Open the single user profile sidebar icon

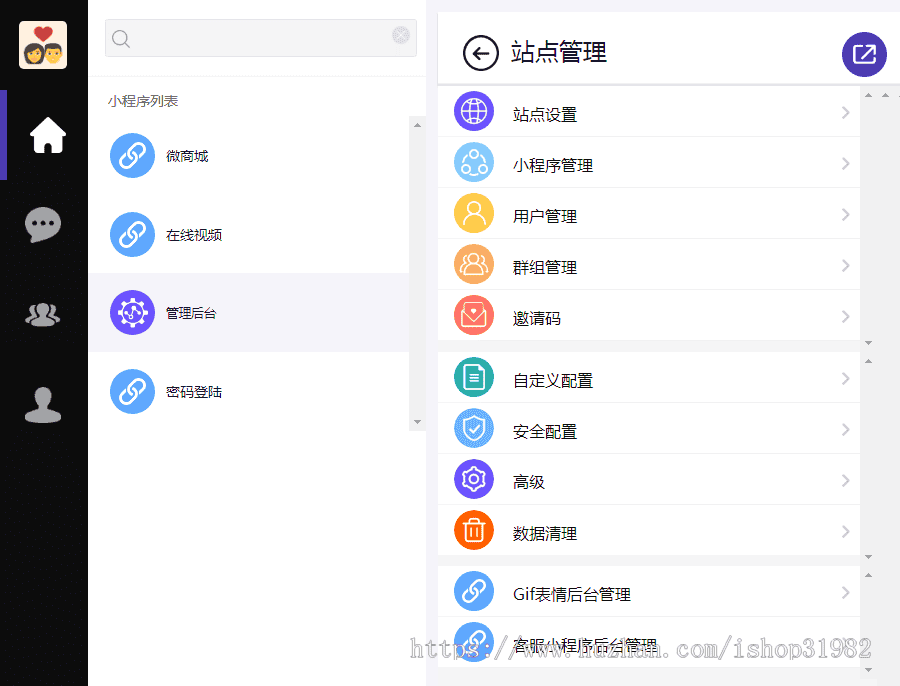43,405
